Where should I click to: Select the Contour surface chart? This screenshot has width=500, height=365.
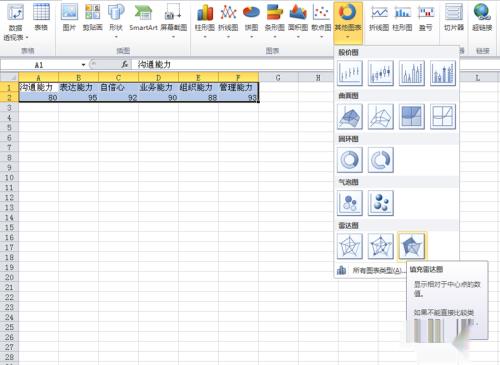[412, 116]
